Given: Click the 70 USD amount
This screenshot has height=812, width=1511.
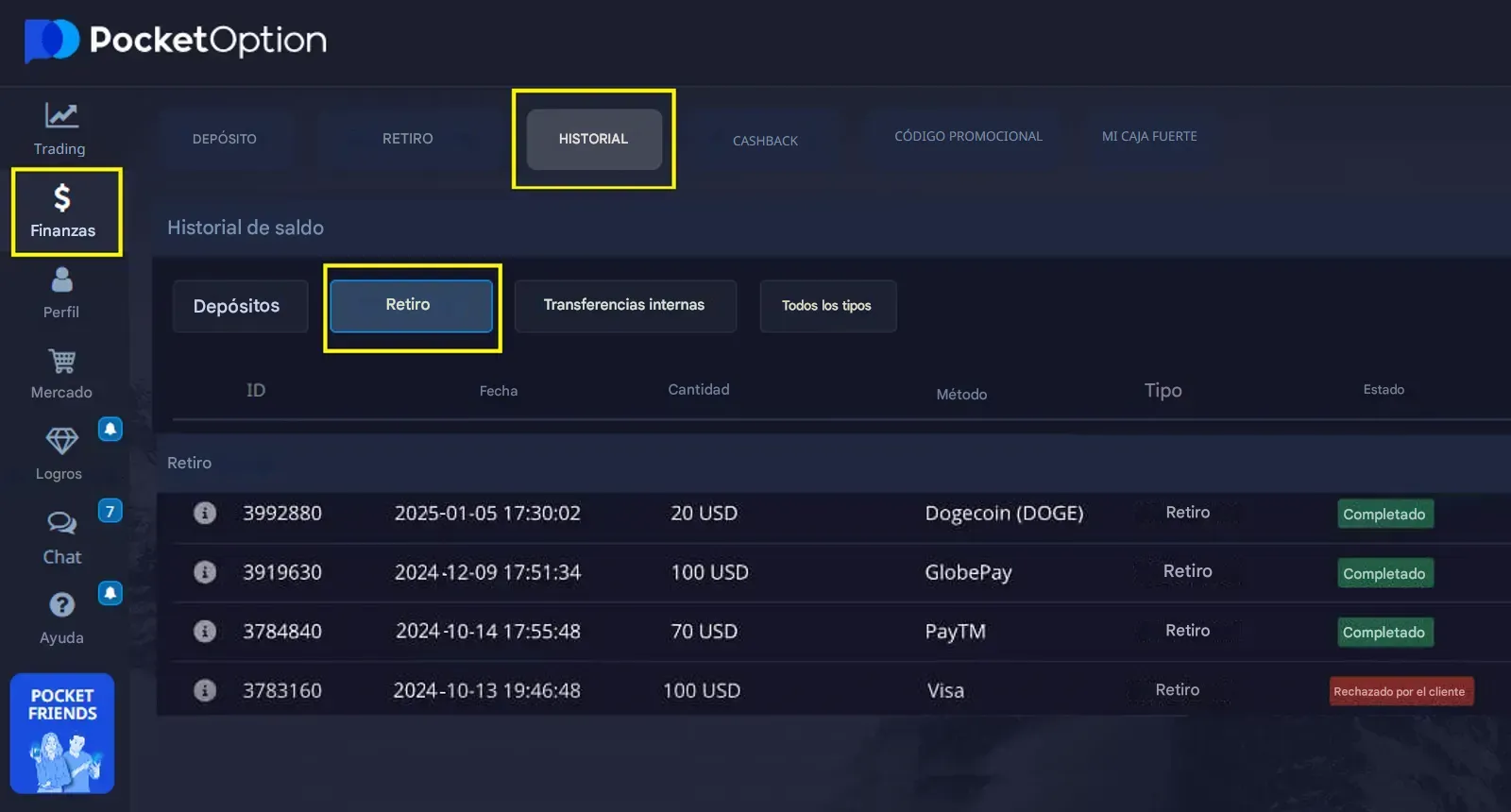Looking at the screenshot, I should point(704,631).
